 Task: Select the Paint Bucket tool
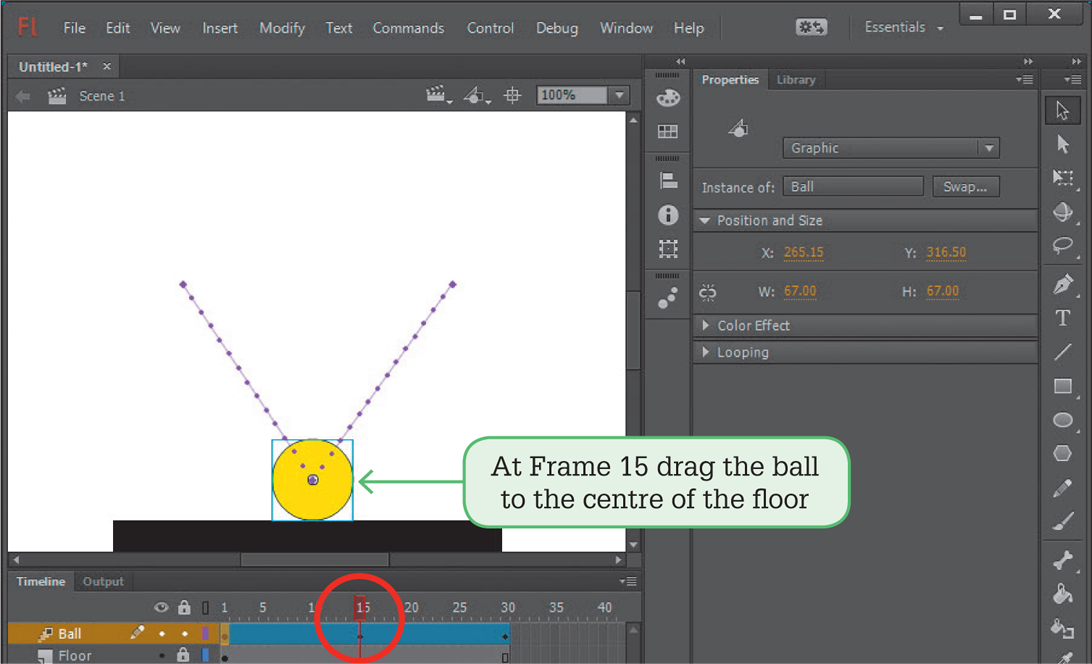coord(1062,594)
